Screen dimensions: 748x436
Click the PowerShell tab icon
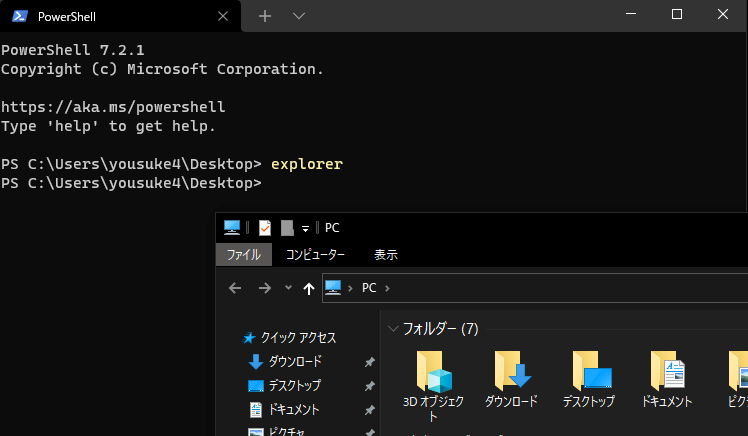20,16
